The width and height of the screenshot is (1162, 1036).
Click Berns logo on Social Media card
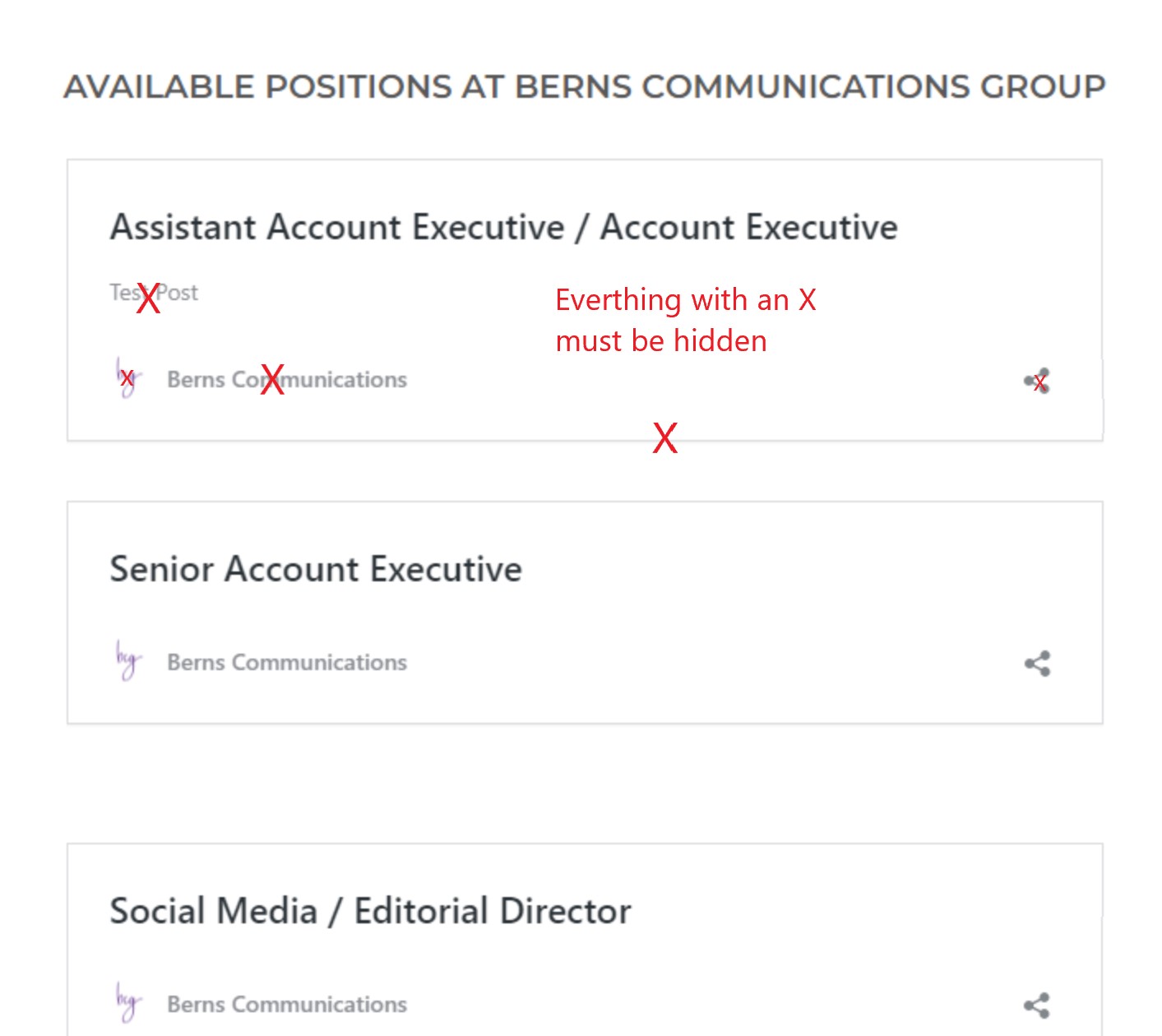coord(127,1003)
